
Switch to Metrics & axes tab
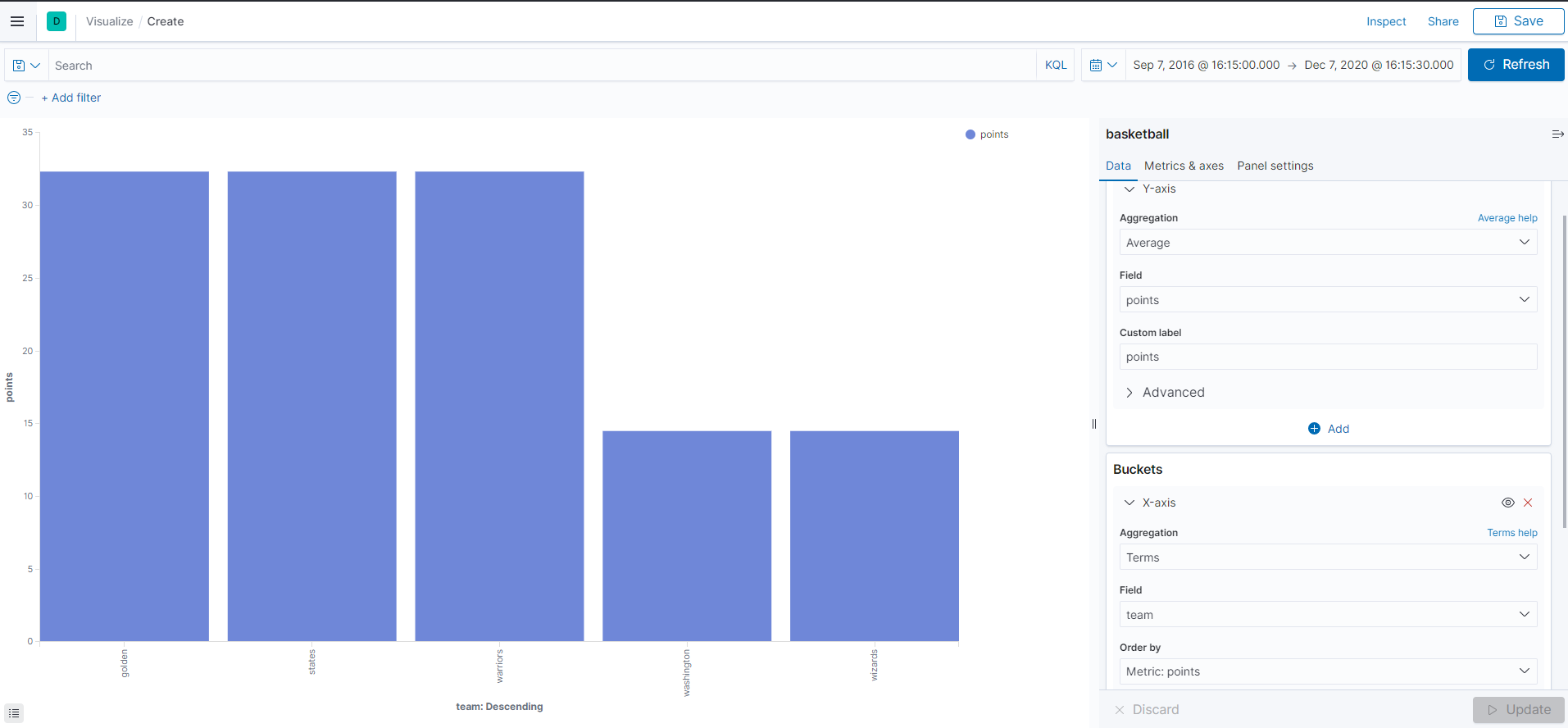point(1184,166)
